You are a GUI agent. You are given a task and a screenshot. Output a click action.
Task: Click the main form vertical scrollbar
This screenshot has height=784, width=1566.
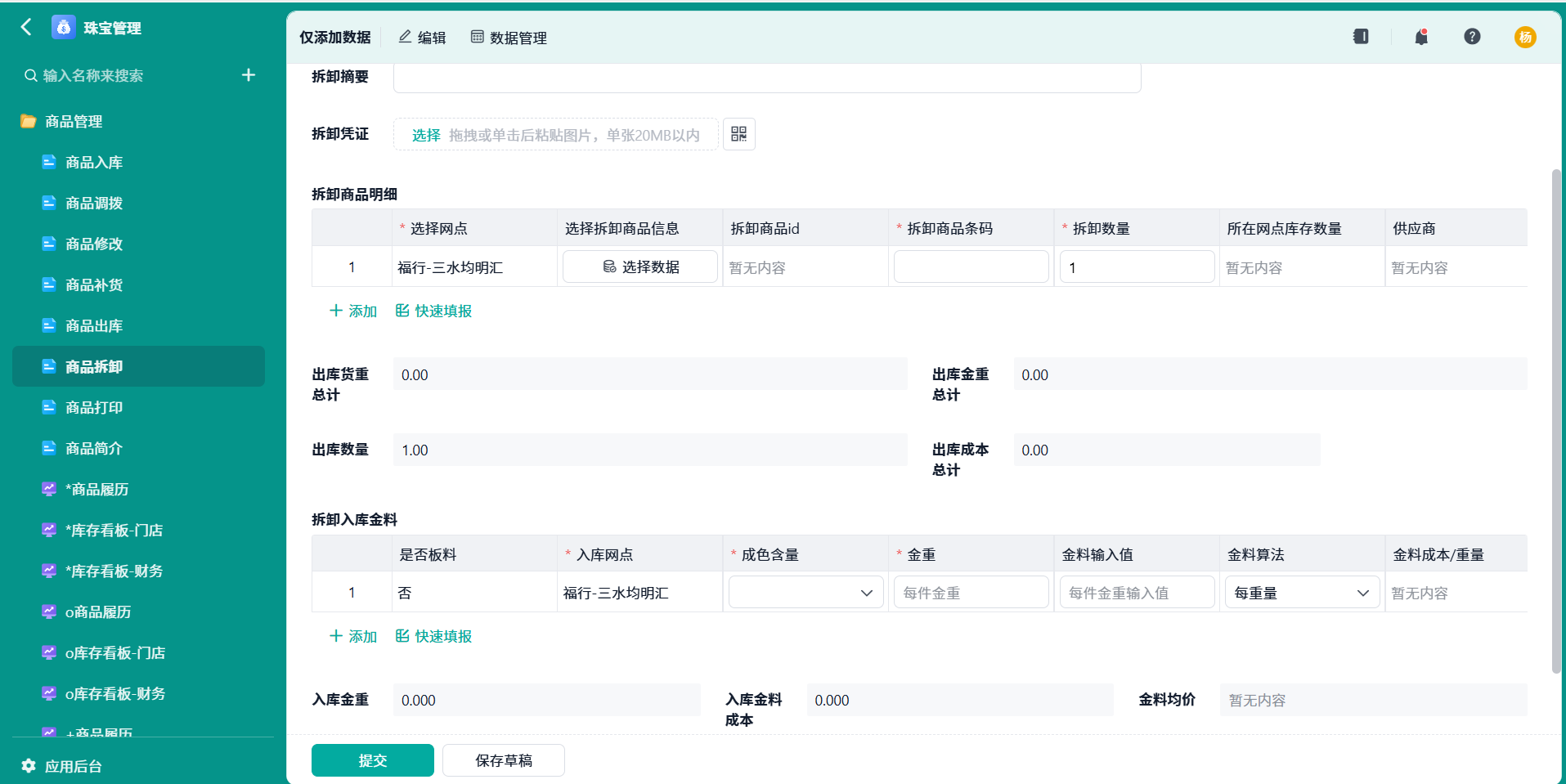click(x=1556, y=421)
